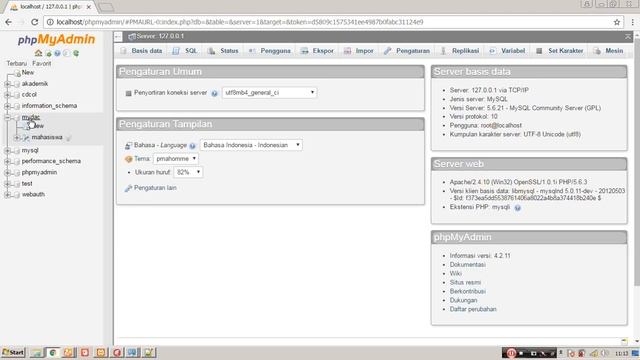Click help icon next to Ekstensi PHP mysqli

point(518,208)
